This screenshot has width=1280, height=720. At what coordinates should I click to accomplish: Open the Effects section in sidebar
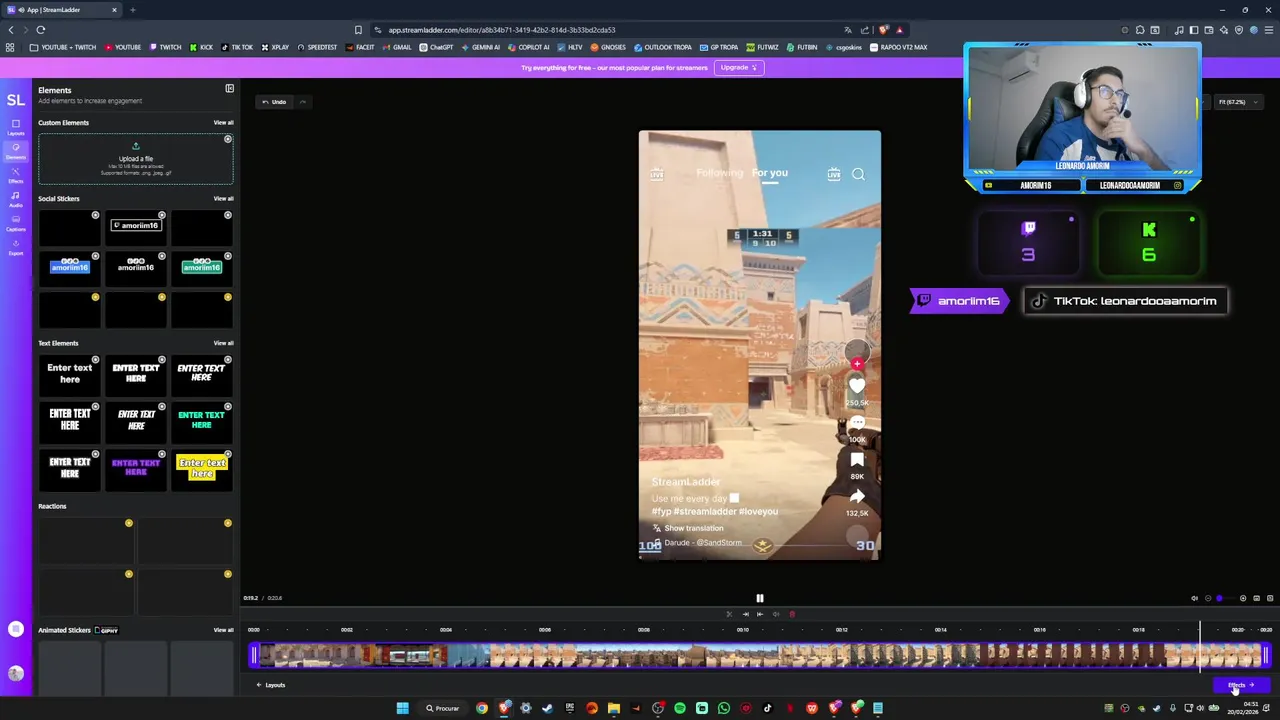click(x=16, y=175)
